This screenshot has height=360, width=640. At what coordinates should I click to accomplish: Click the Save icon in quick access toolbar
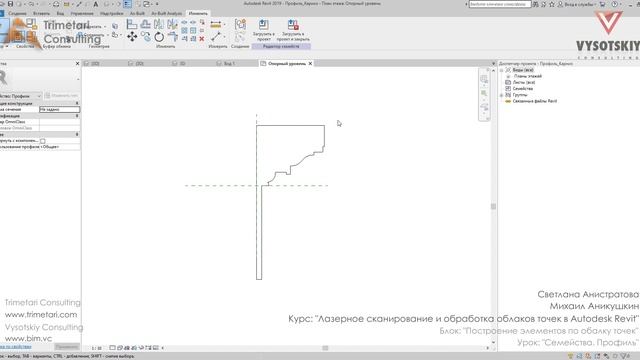click(x=10, y=4)
